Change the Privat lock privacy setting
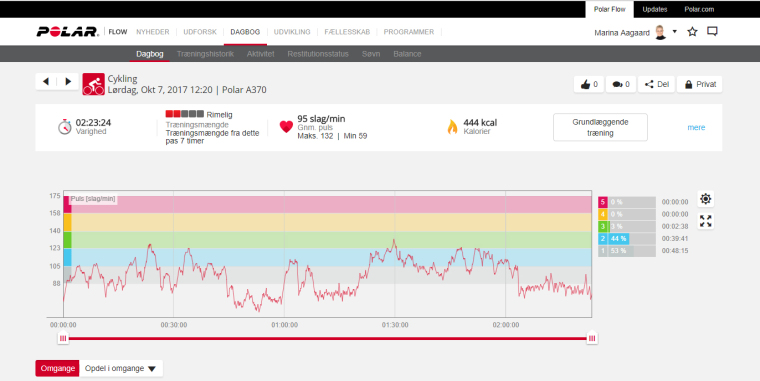 pyautogui.click(x=699, y=84)
